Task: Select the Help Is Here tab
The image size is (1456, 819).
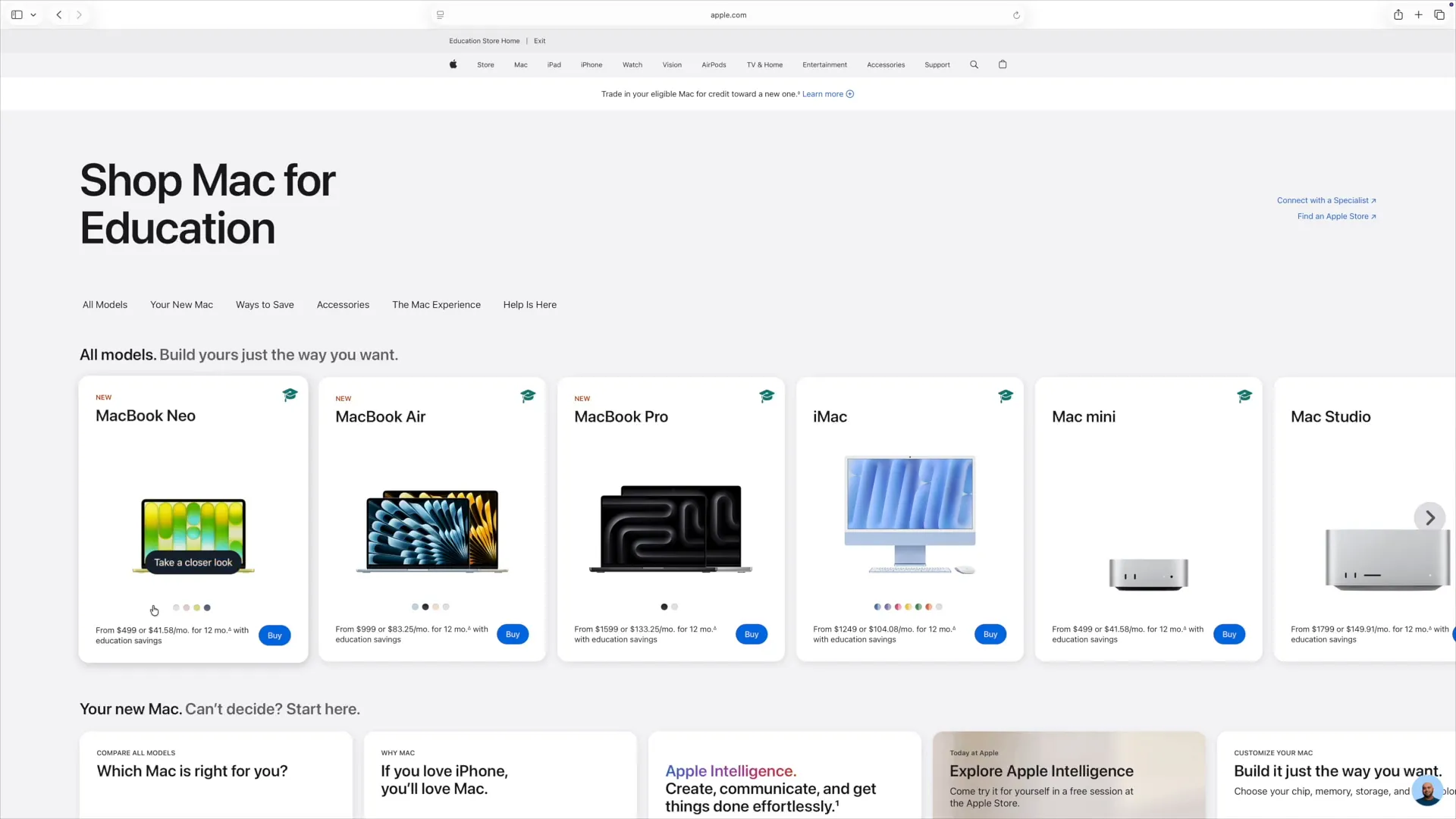Action: tap(530, 305)
